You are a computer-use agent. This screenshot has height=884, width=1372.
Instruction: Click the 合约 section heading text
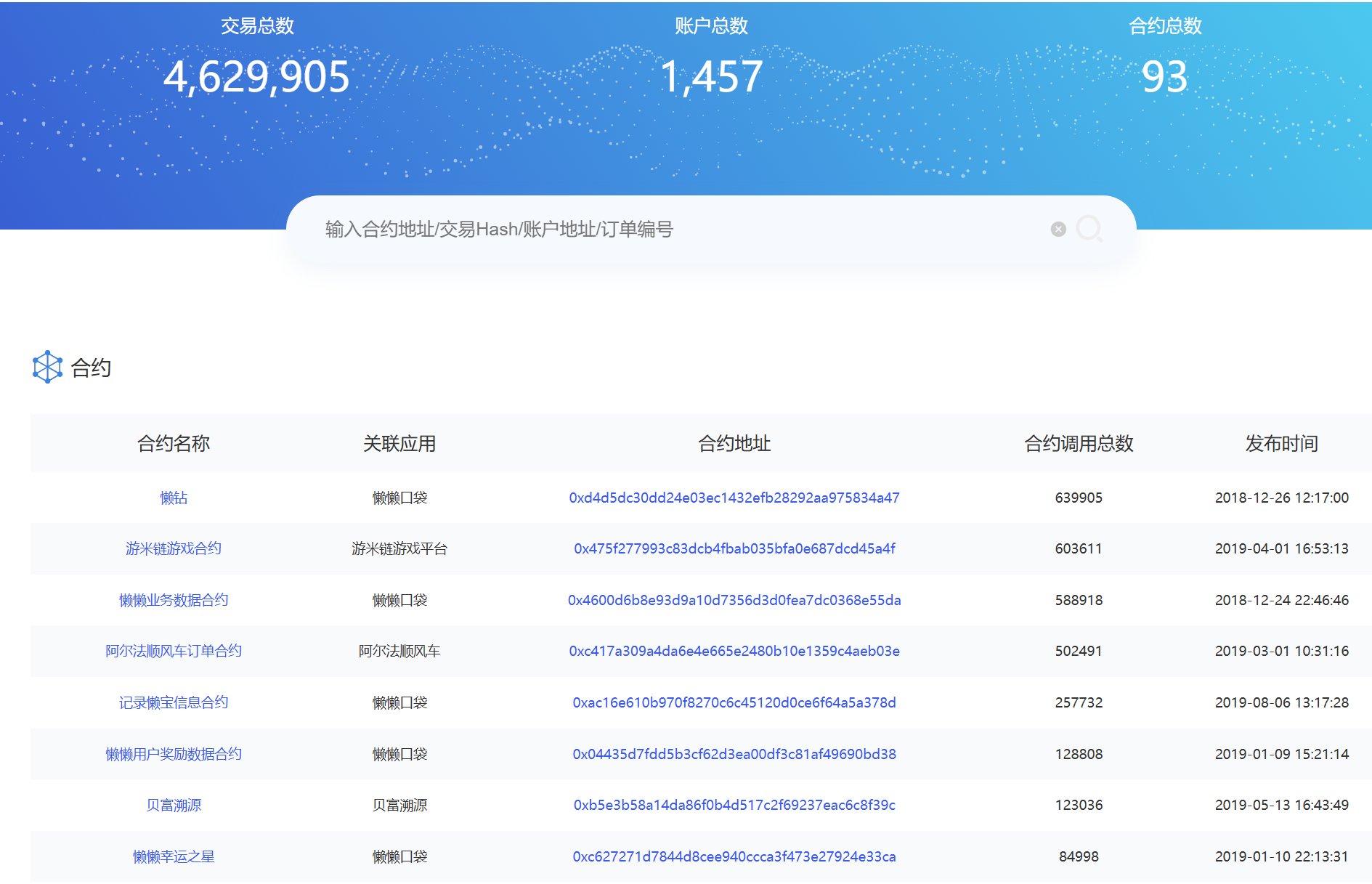[91, 368]
